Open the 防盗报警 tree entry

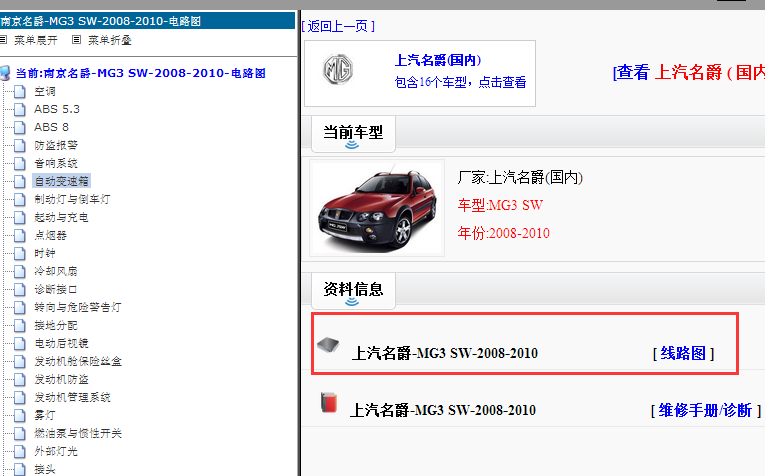(56, 145)
